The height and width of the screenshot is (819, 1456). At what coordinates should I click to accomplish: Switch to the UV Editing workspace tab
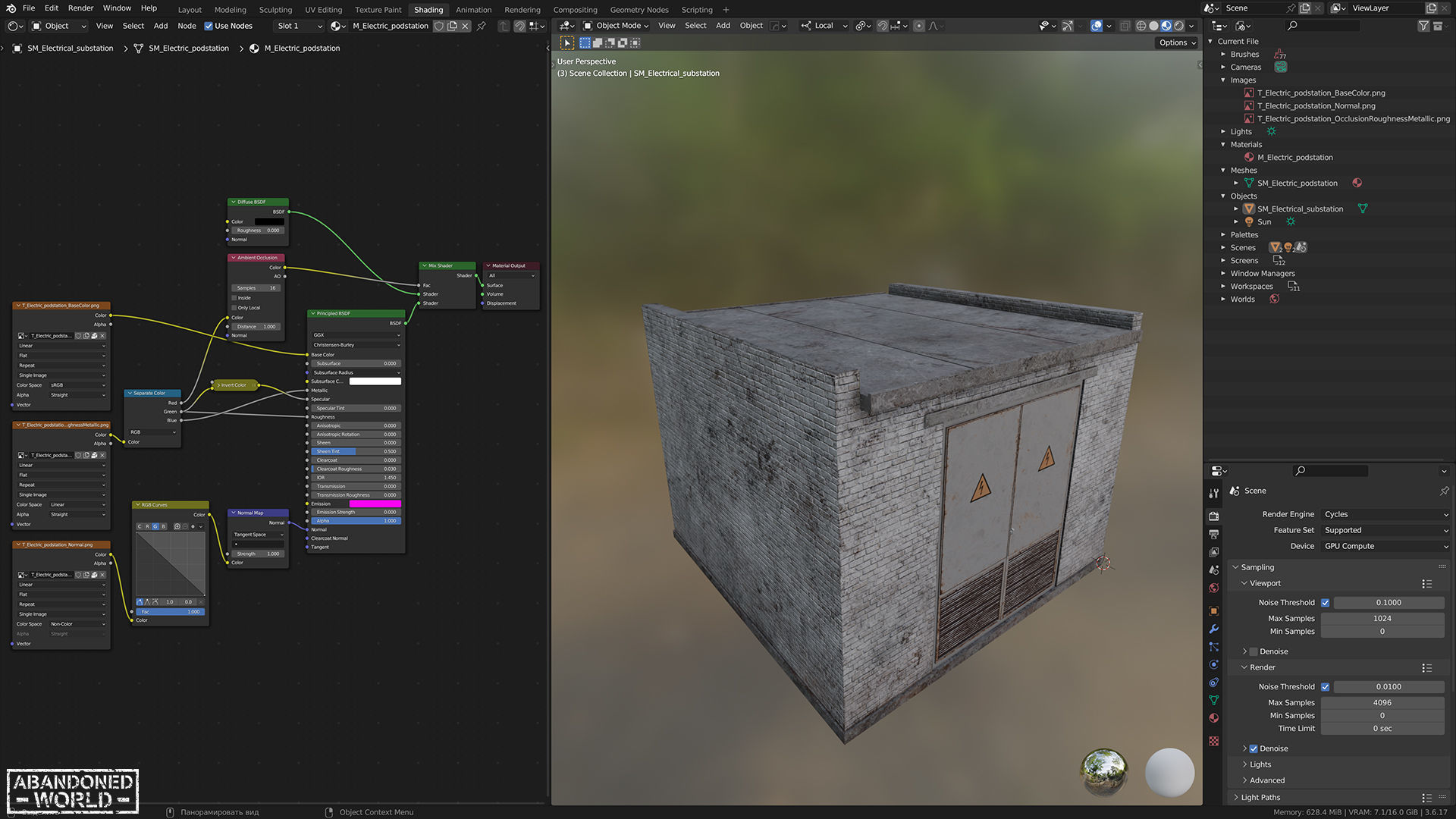[323, 10]
